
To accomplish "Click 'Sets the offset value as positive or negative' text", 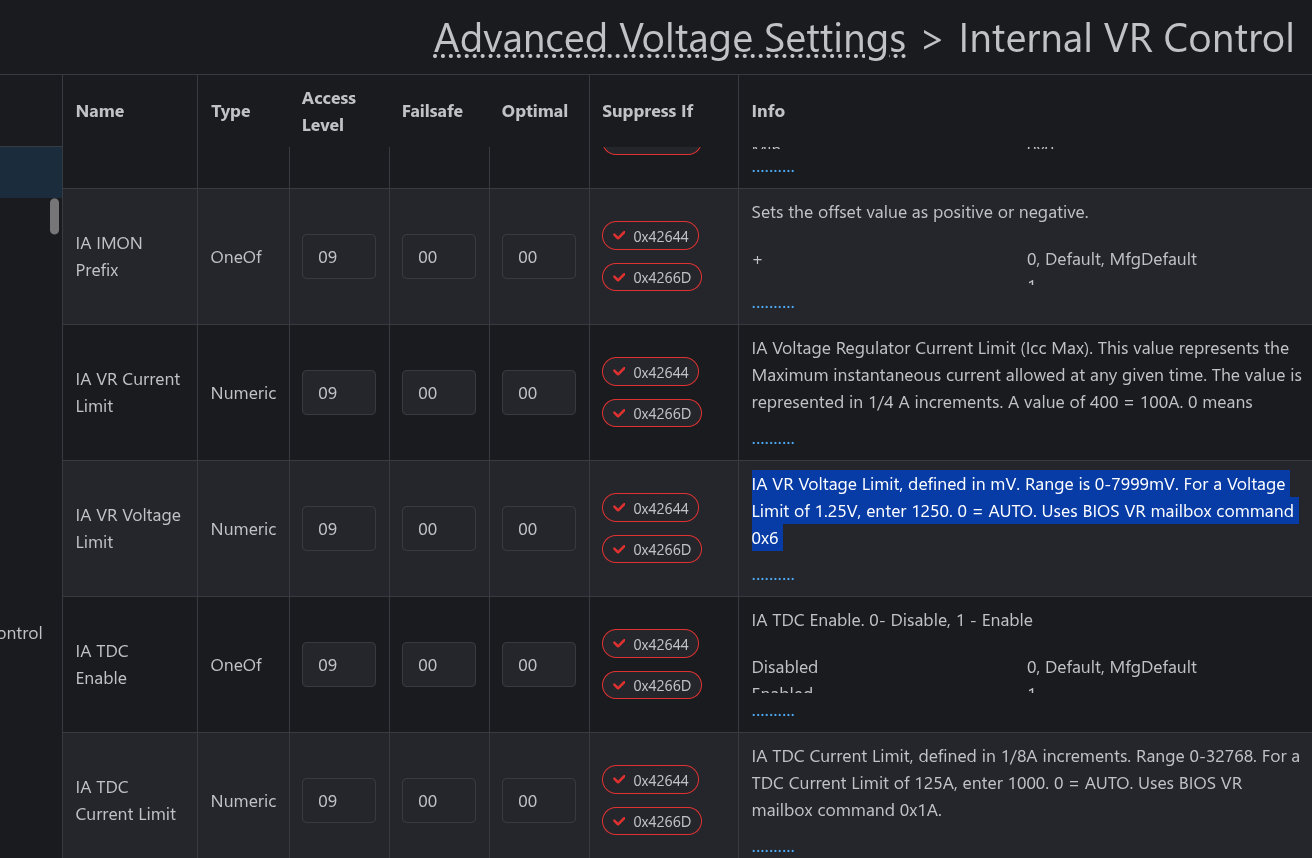I will [x=920, y=212].
